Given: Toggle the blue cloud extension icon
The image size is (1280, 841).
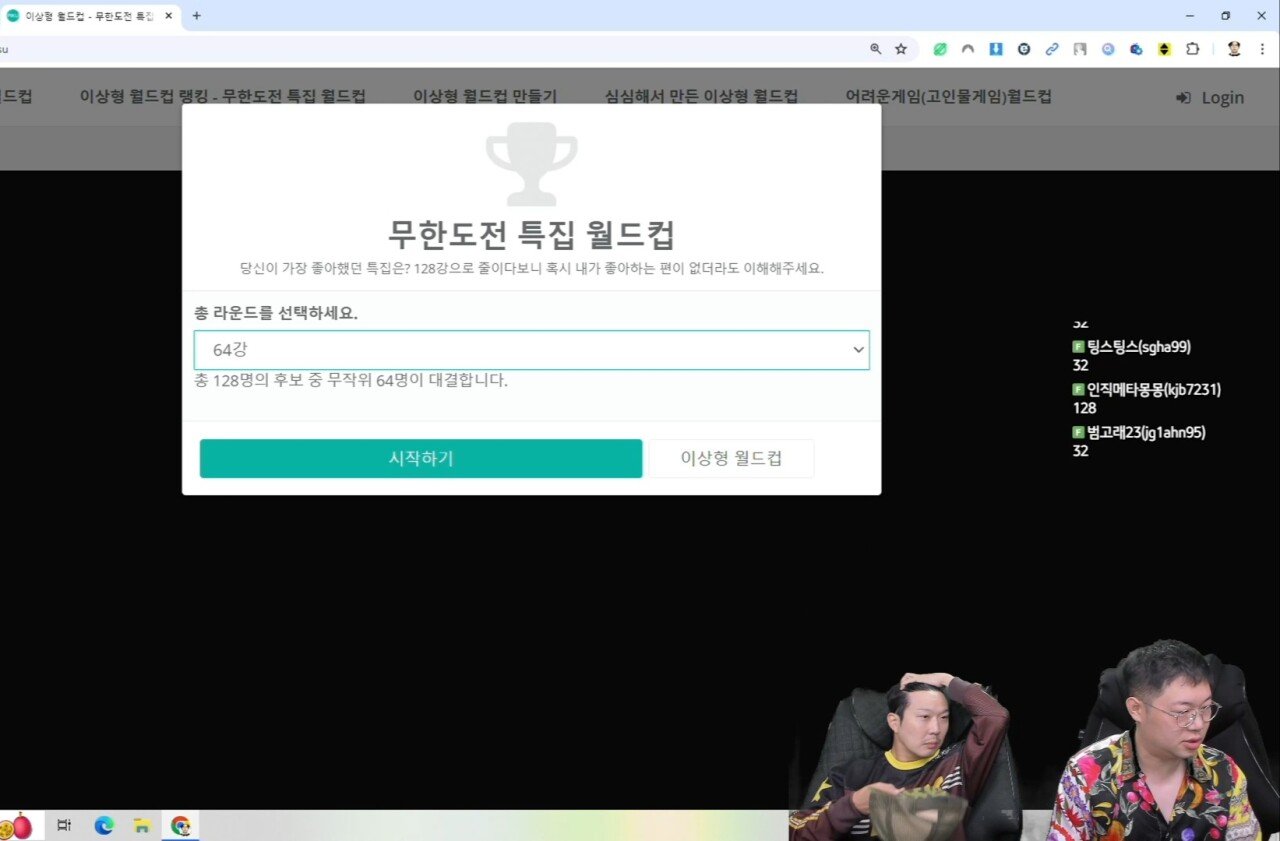Looking at the screenshot, I should pos(1135,48).
